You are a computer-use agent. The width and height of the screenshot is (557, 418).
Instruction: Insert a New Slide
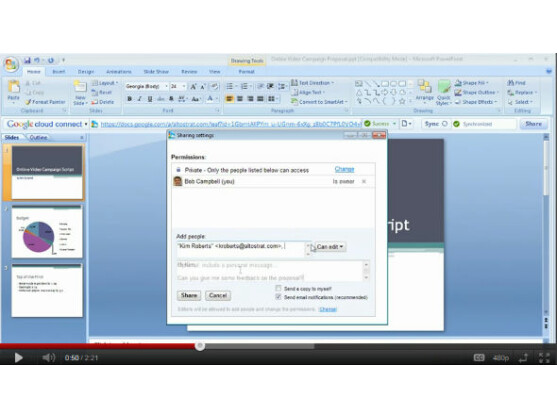[80, 92]
